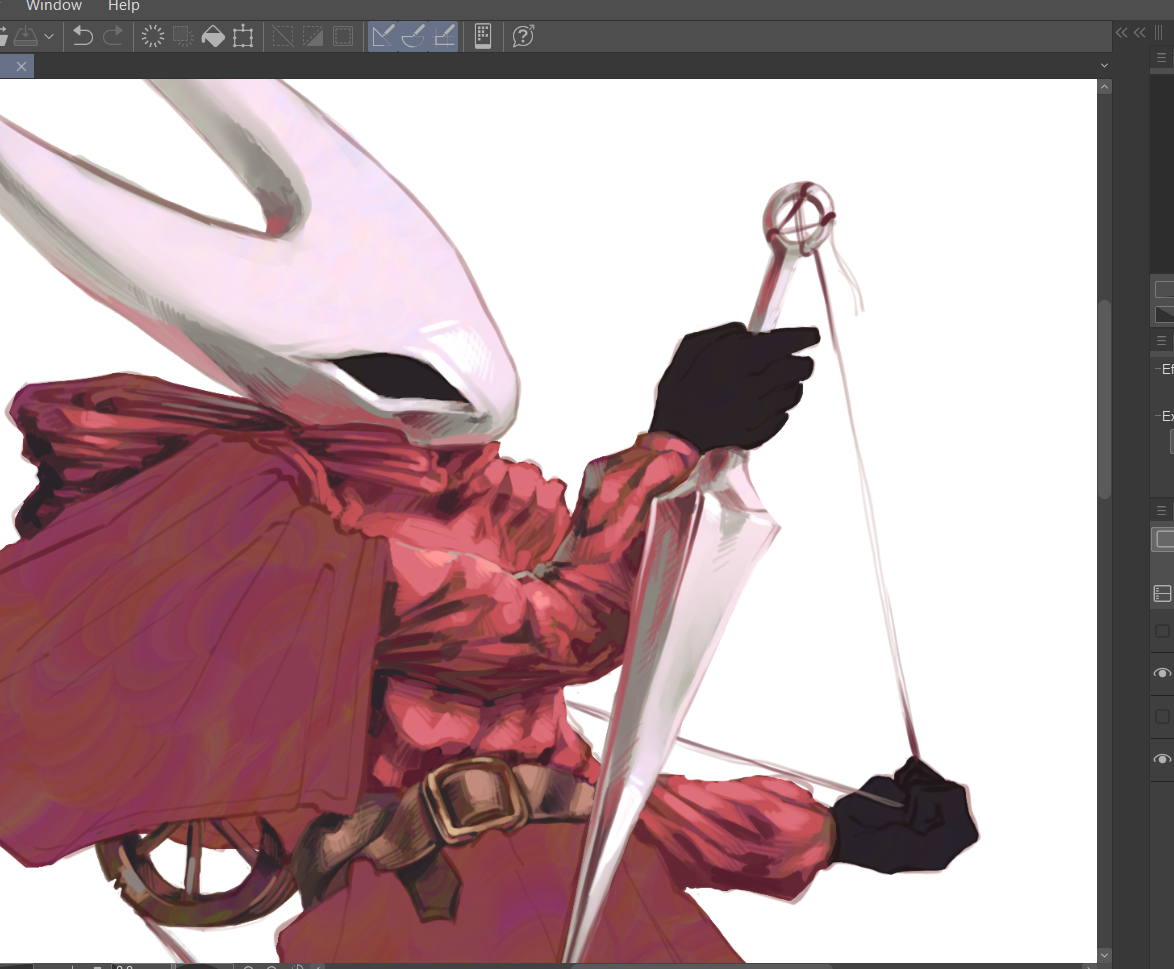Expand the canvas tab list chevron

point(1104,66)
